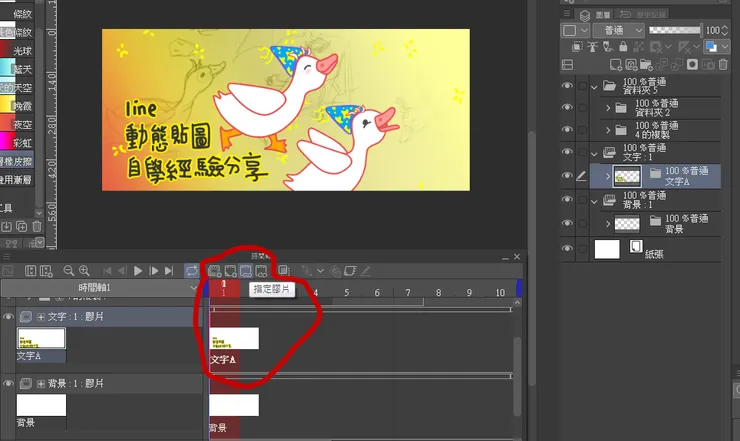Viewport: 740px width, 441px height.
Task: Toggle loop playback in the timeline toolbar
Action: click(191, 271)
